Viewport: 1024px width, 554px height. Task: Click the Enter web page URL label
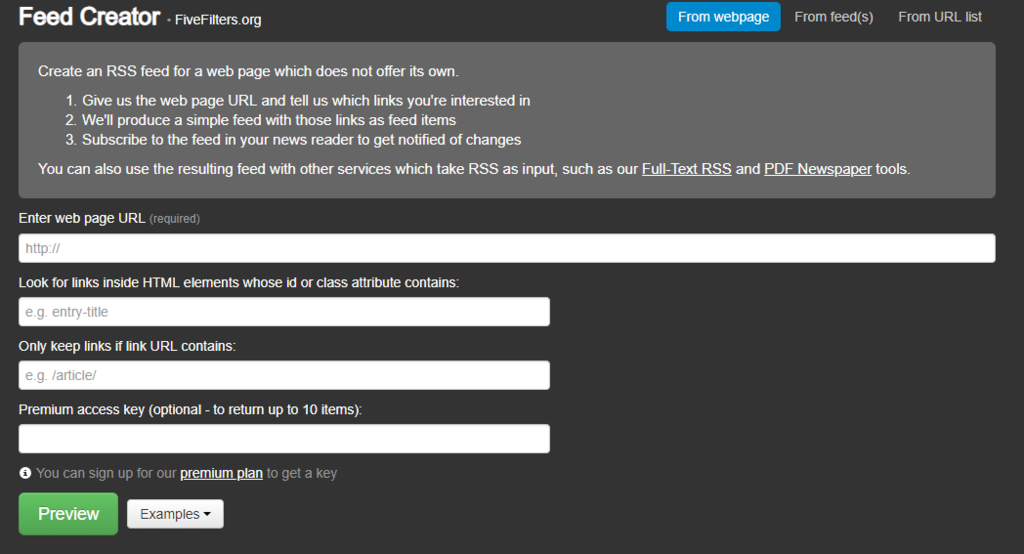tap(82, 218)
